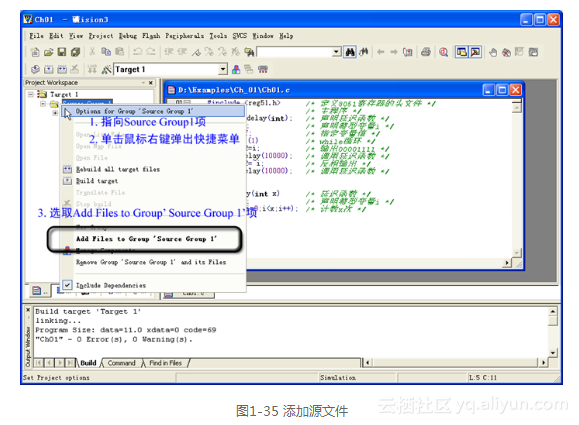This screenshot has height=425, width=579.
Task: Click the Build target toolbar icon
Action: pyautogui.click(x=48, y=69)
